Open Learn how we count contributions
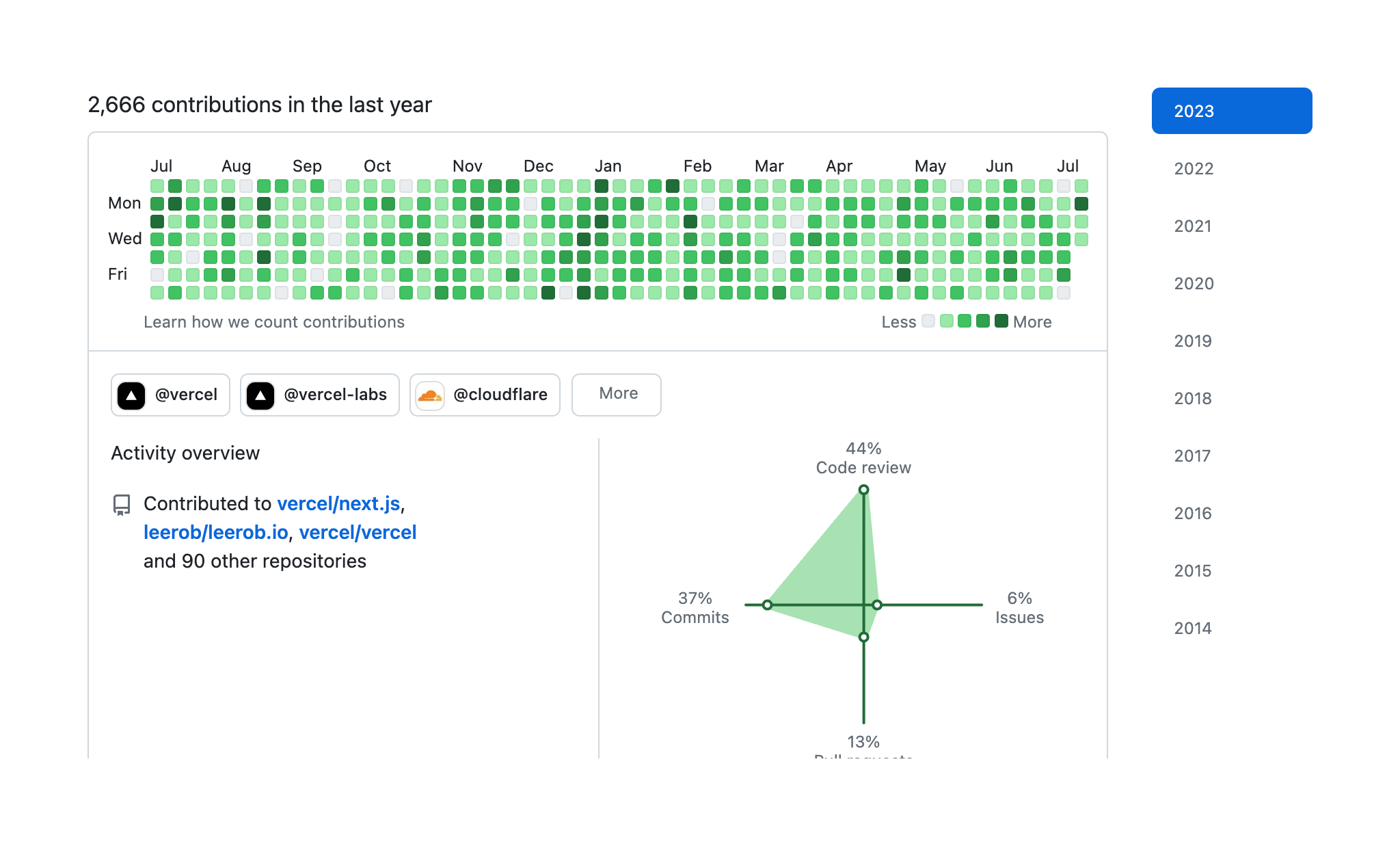Image resolution: width=1400 pixels, height=846 pixels. (273, 322)
